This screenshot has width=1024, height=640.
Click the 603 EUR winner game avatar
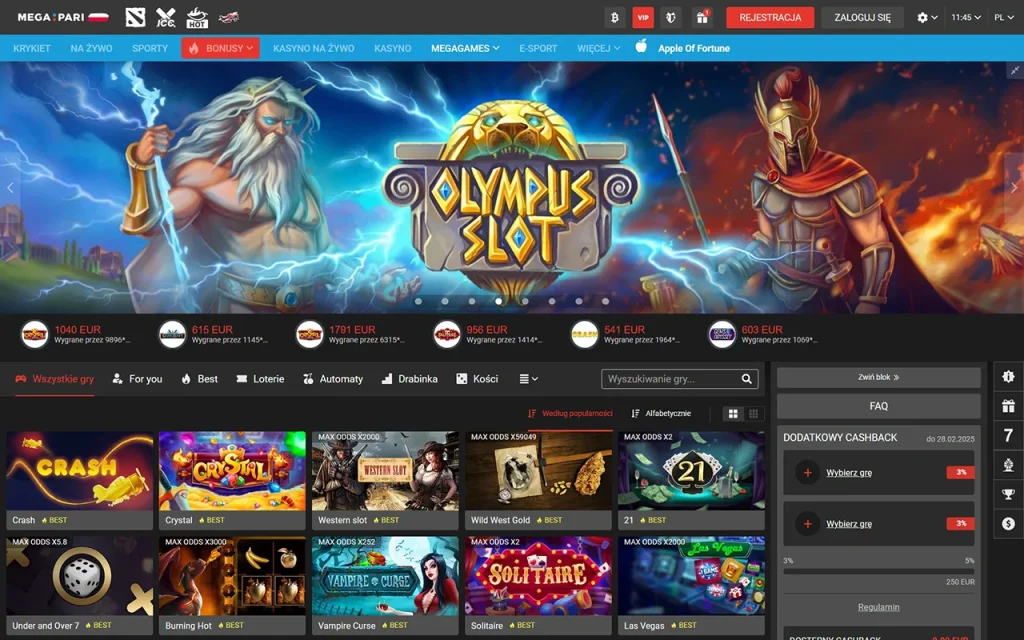point(722,334)
